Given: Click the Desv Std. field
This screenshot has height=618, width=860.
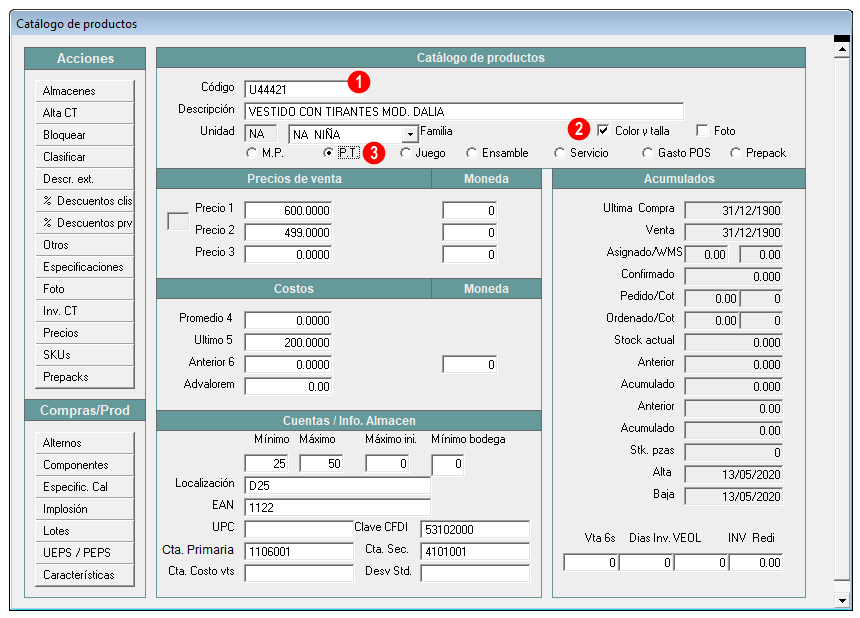Looking at the screenshot, I should tap(475, 573).
